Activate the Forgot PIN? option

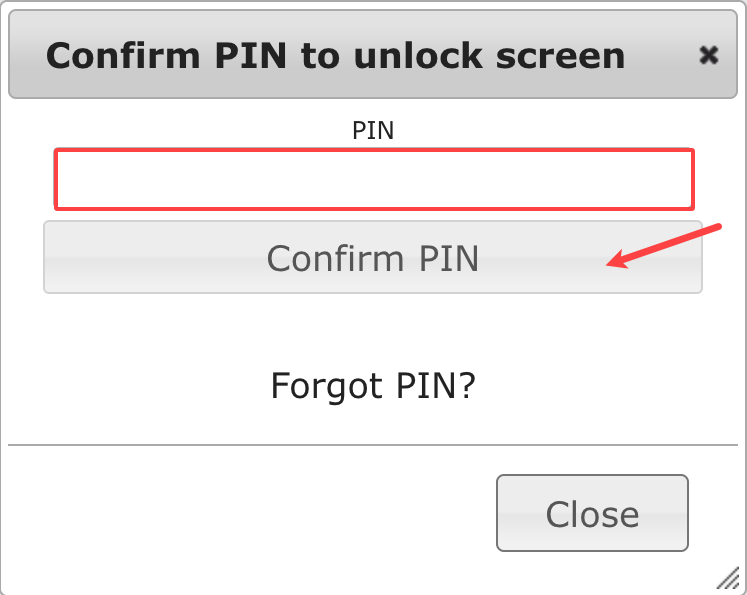point(373,386)
